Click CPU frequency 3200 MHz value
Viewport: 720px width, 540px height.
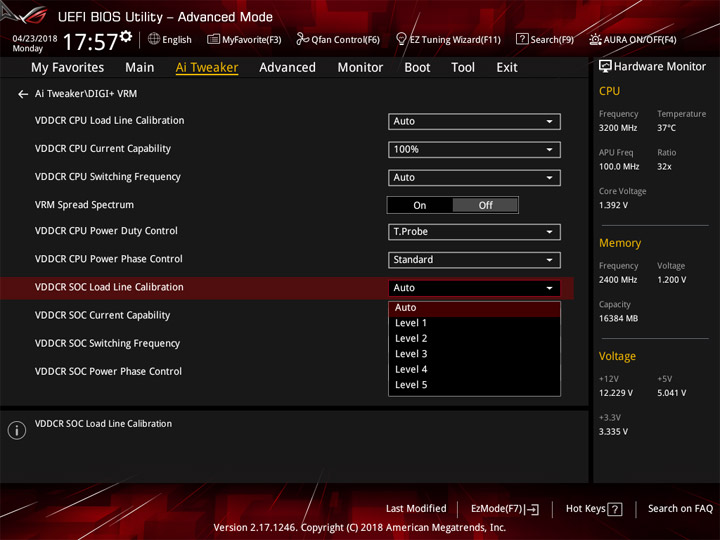click(618, 128)
